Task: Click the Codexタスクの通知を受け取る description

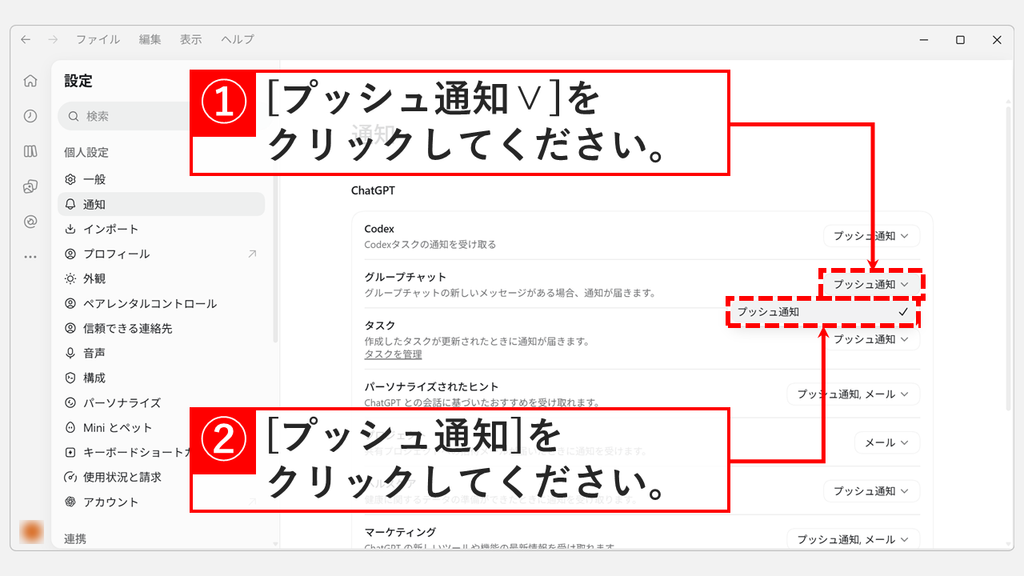Action: point(430,244)
